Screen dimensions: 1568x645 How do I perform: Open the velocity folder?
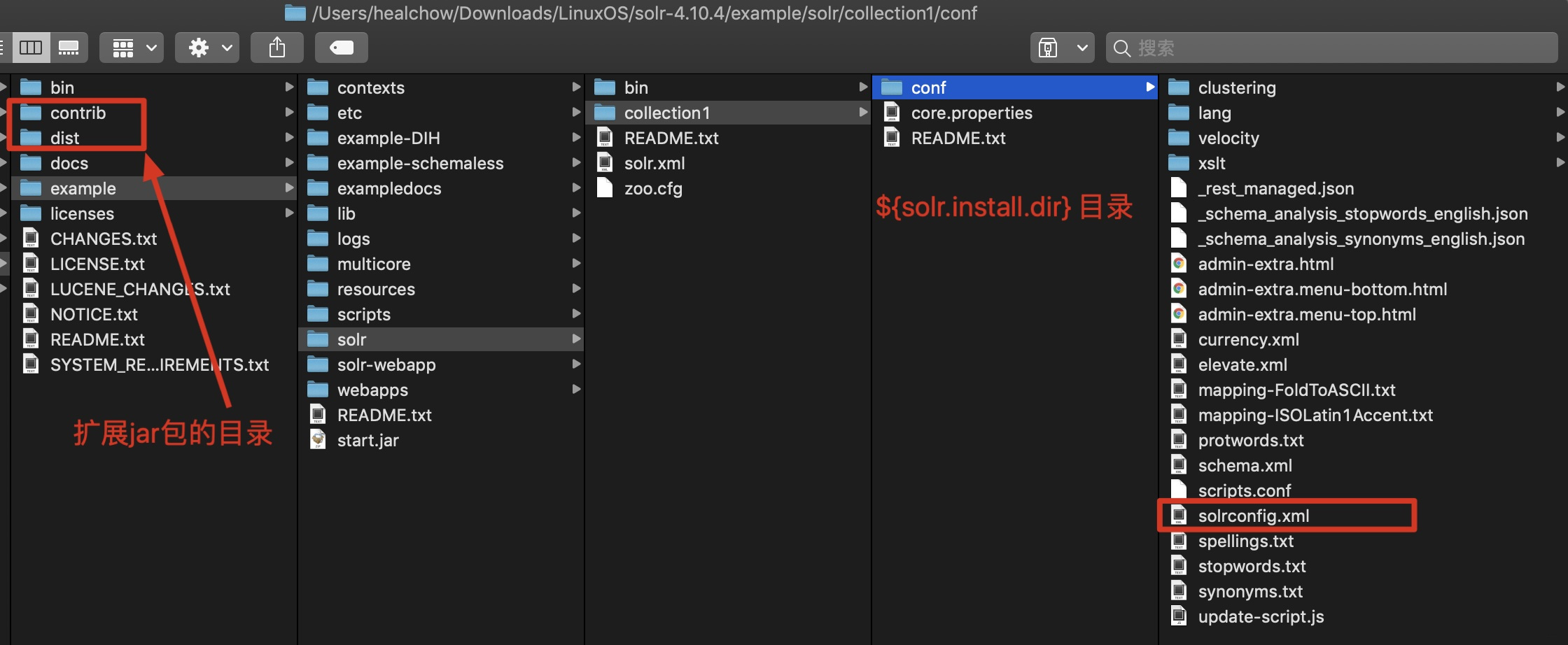click(1364, 138)
